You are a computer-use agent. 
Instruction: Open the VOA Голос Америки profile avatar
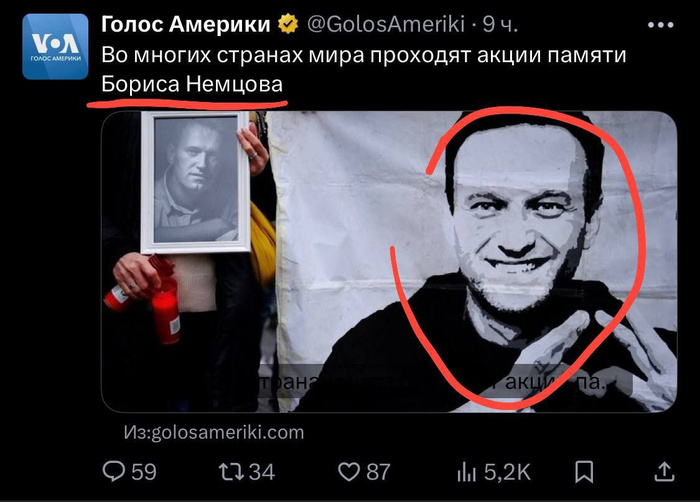[x=55, y=46]
